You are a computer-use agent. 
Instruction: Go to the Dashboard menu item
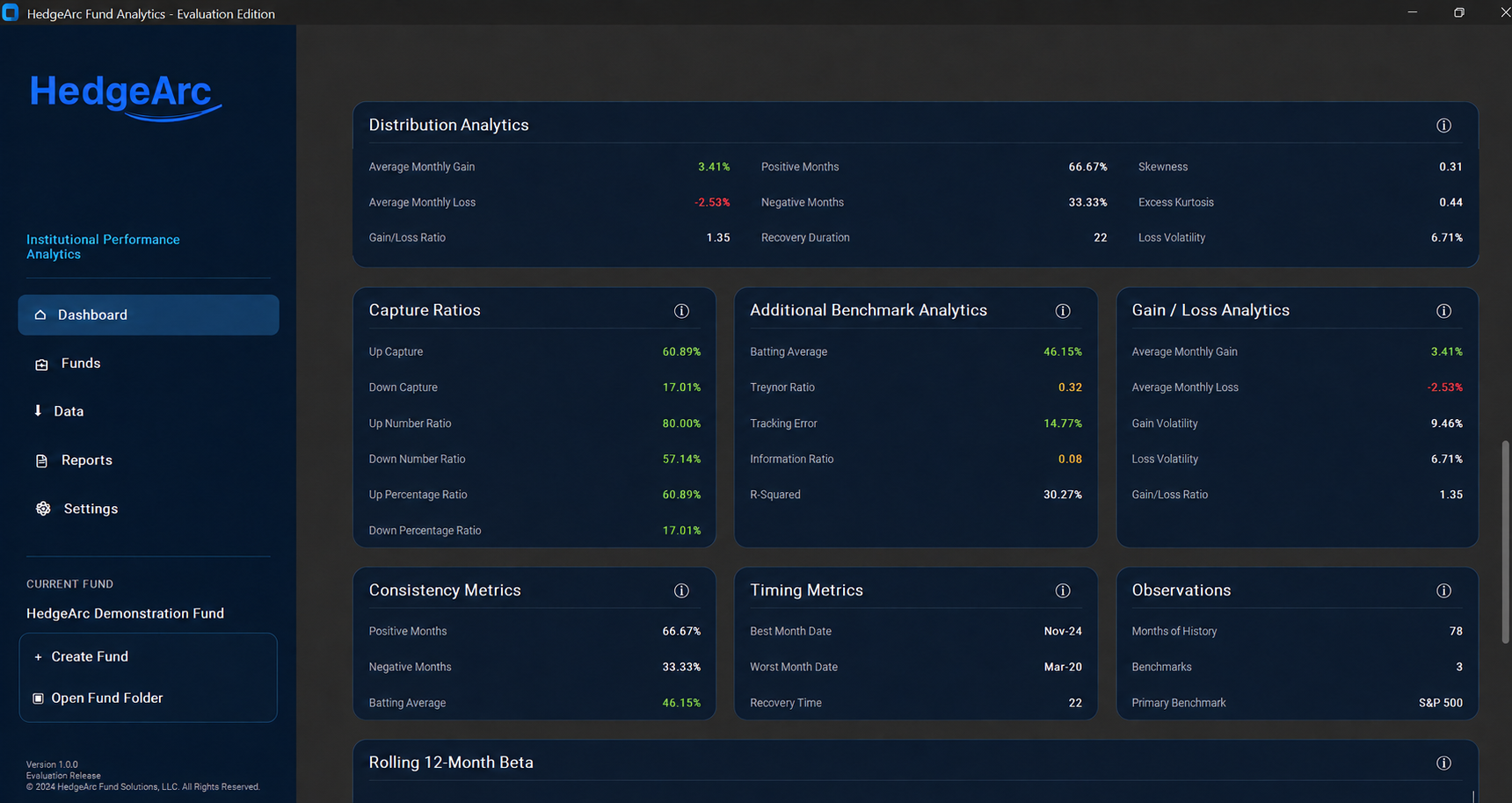tap(149, 315)
